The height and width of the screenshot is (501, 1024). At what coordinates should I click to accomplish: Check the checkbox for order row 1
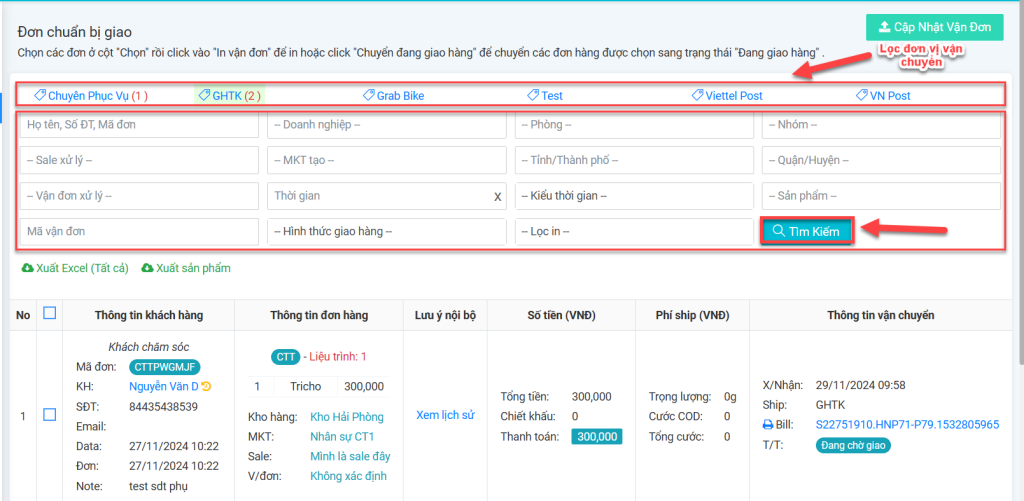[x=49, y=415]
